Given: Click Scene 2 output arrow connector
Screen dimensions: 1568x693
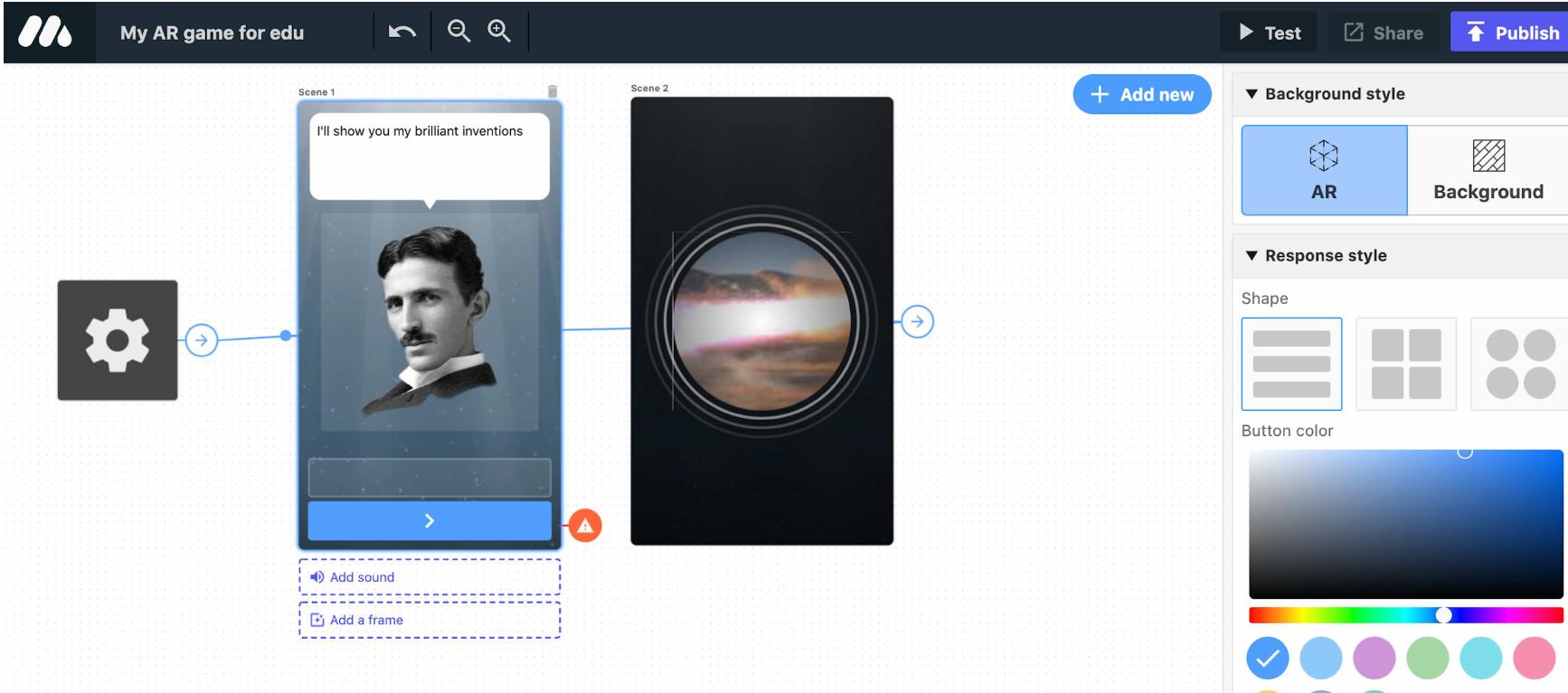Looking at the screenshot, I should point(918,321).
